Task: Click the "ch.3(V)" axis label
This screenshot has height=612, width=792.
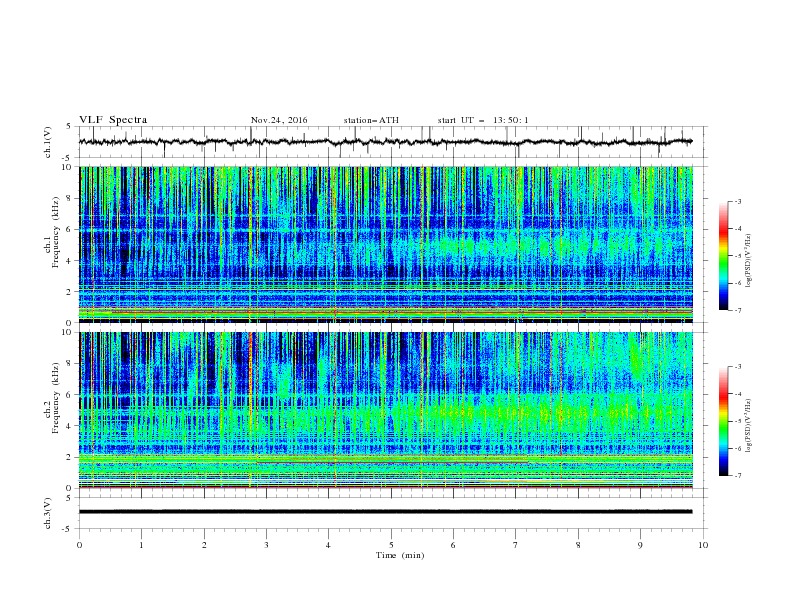Action: point(48,513)
